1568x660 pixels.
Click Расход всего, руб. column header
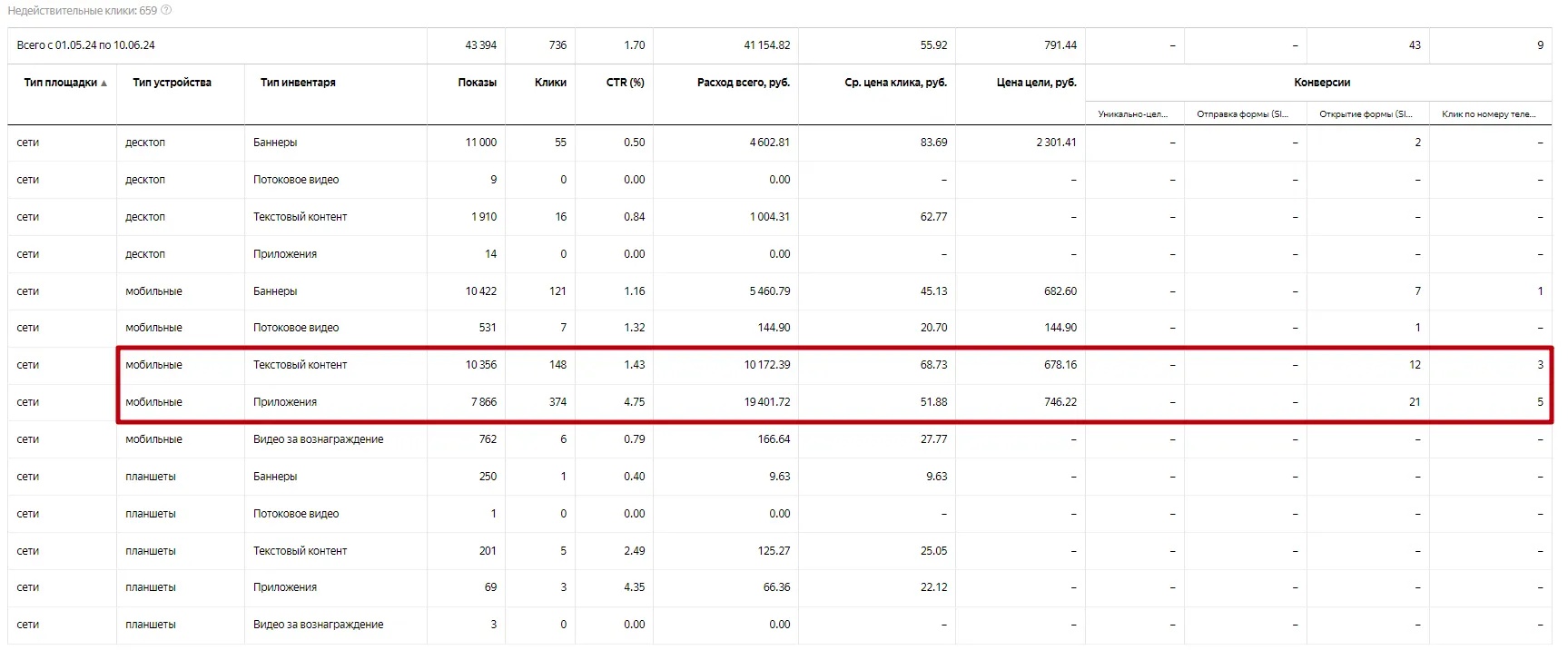743,83
